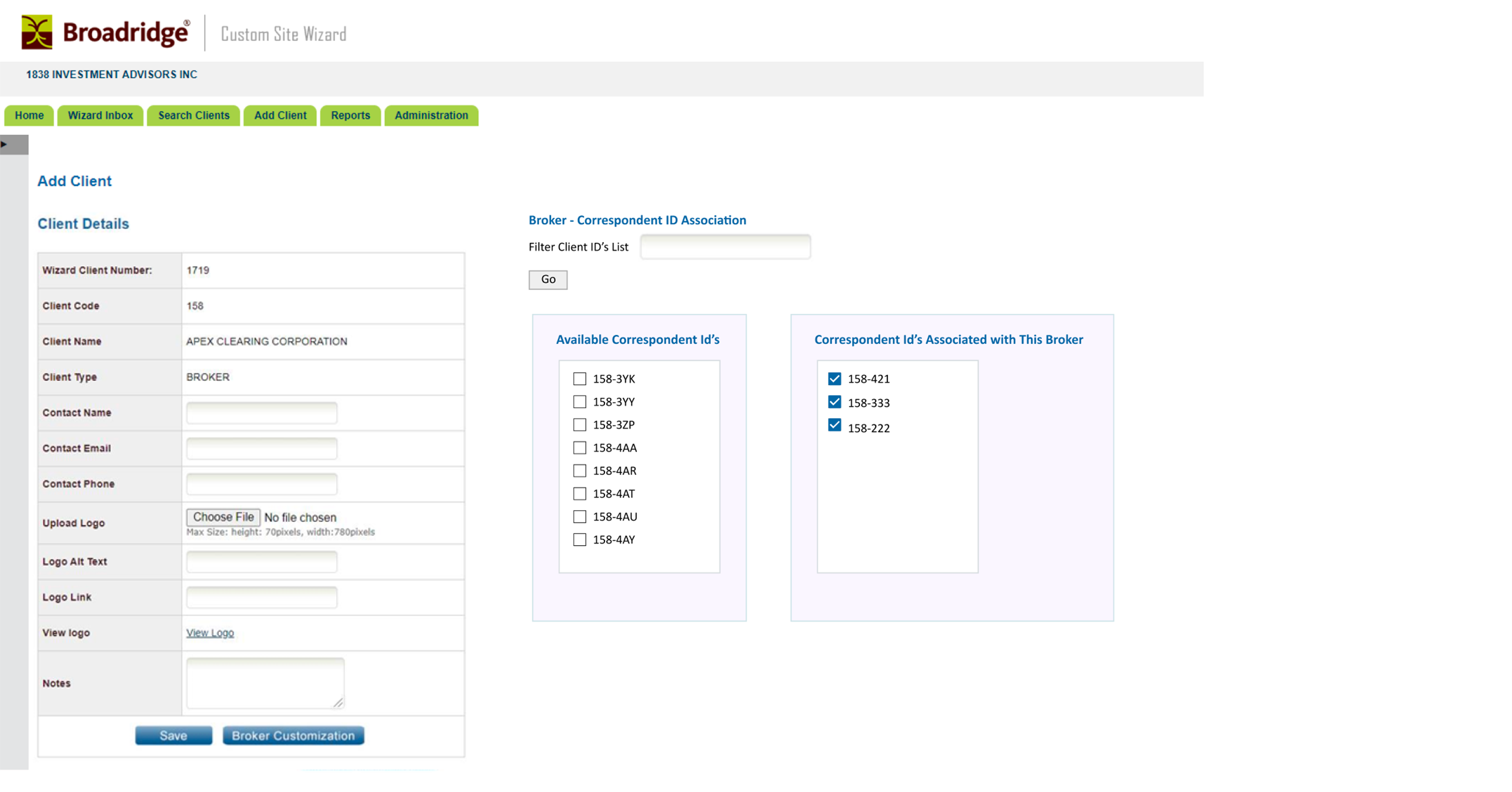The width and height of the screenshot is (1512, 792).
Task: Click the Broker - Correspondent ID Association heading
Action: pyautogui.click(x=638, y=220)
